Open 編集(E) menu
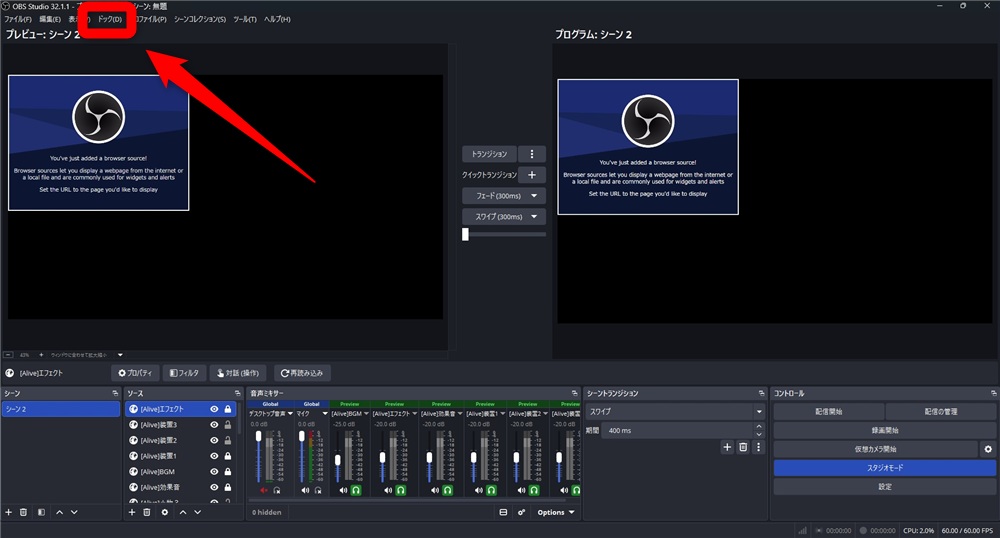Screen dimensions: 1000x538 [50, 19]
